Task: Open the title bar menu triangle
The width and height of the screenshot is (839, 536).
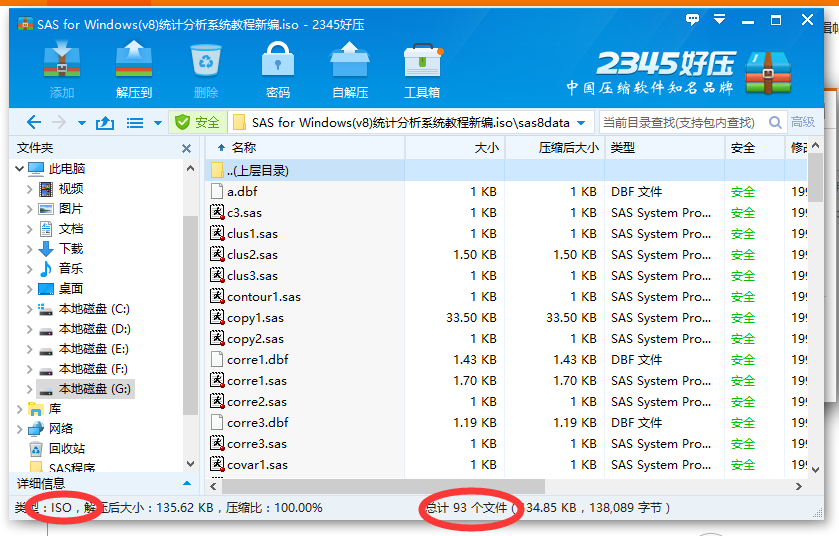Action: pos(720,20)
